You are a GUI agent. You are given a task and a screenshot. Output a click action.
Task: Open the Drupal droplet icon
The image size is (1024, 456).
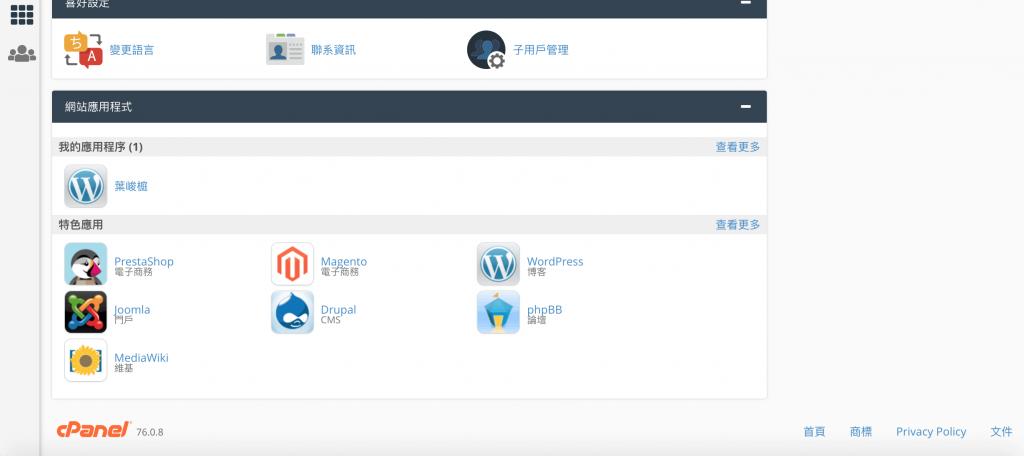pos(292,312)
